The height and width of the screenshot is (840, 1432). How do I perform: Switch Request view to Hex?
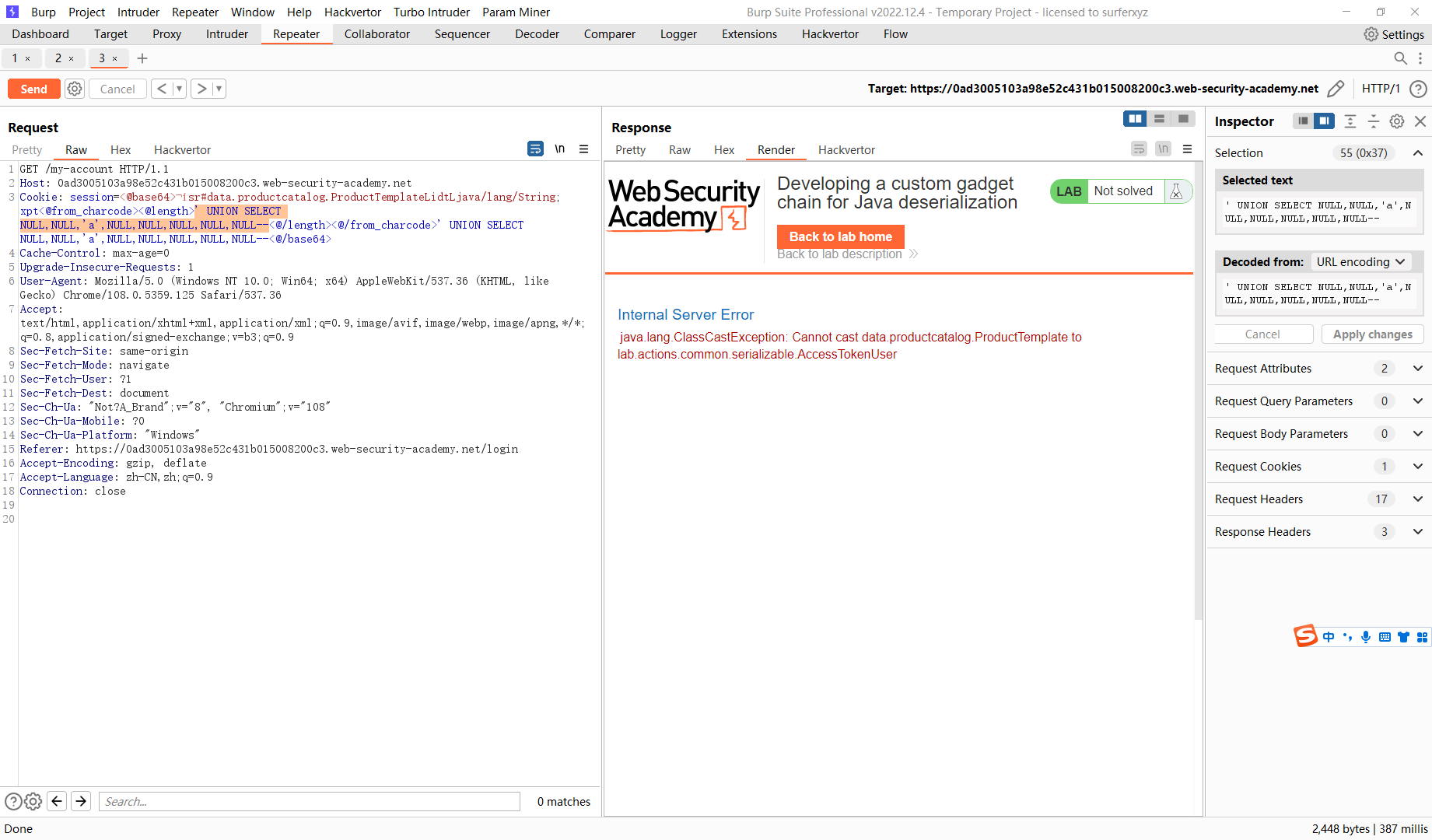click(x=121, y=149)
